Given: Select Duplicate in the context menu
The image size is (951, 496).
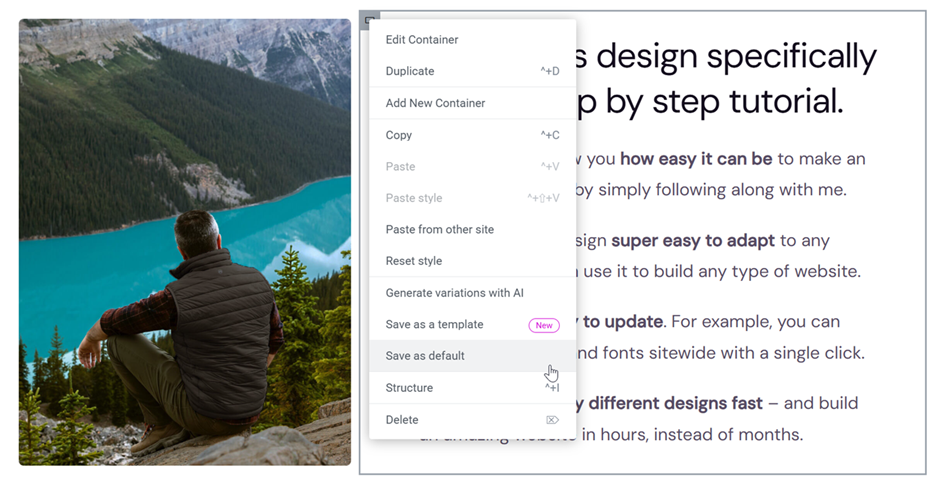Looking at the screenshot, I should (x=472, y=71).
